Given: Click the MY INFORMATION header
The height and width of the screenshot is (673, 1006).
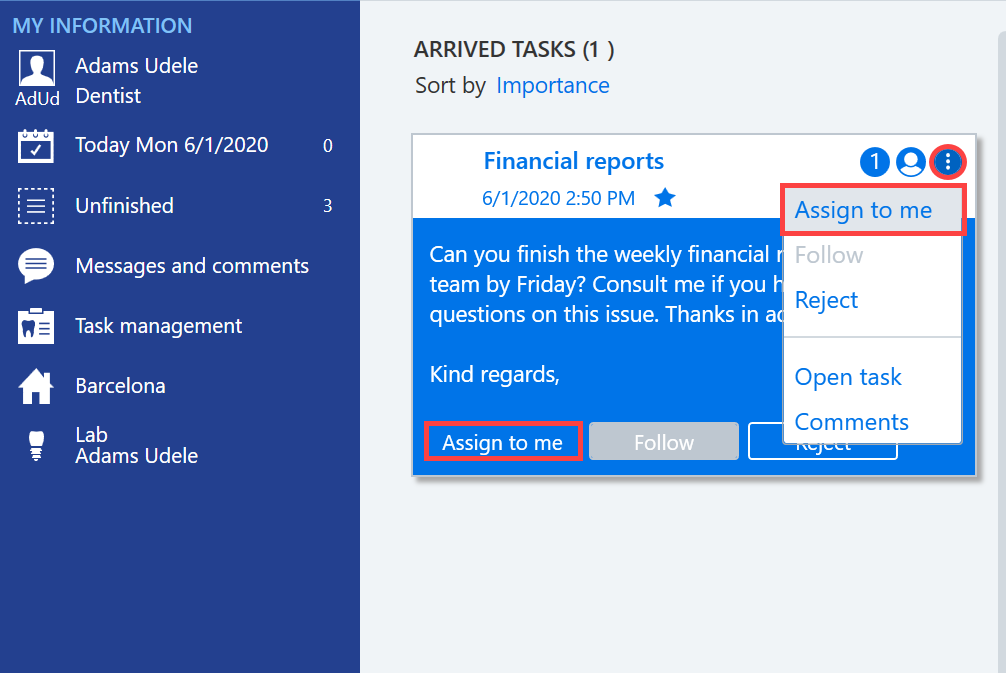Looking at the screenshot, I should click(x=102, y=26).
